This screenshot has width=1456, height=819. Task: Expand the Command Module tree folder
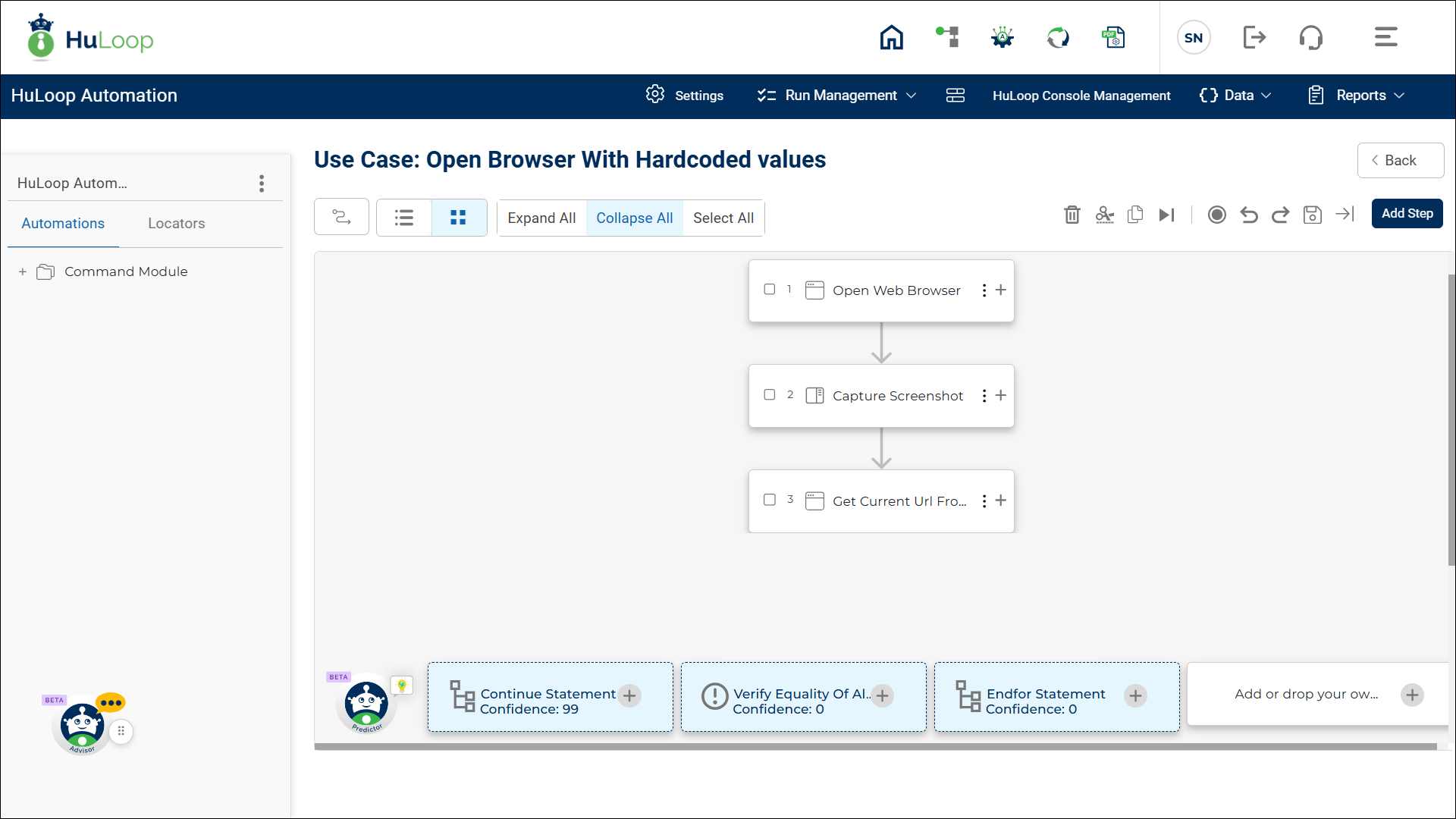click(x=23, y=271)
